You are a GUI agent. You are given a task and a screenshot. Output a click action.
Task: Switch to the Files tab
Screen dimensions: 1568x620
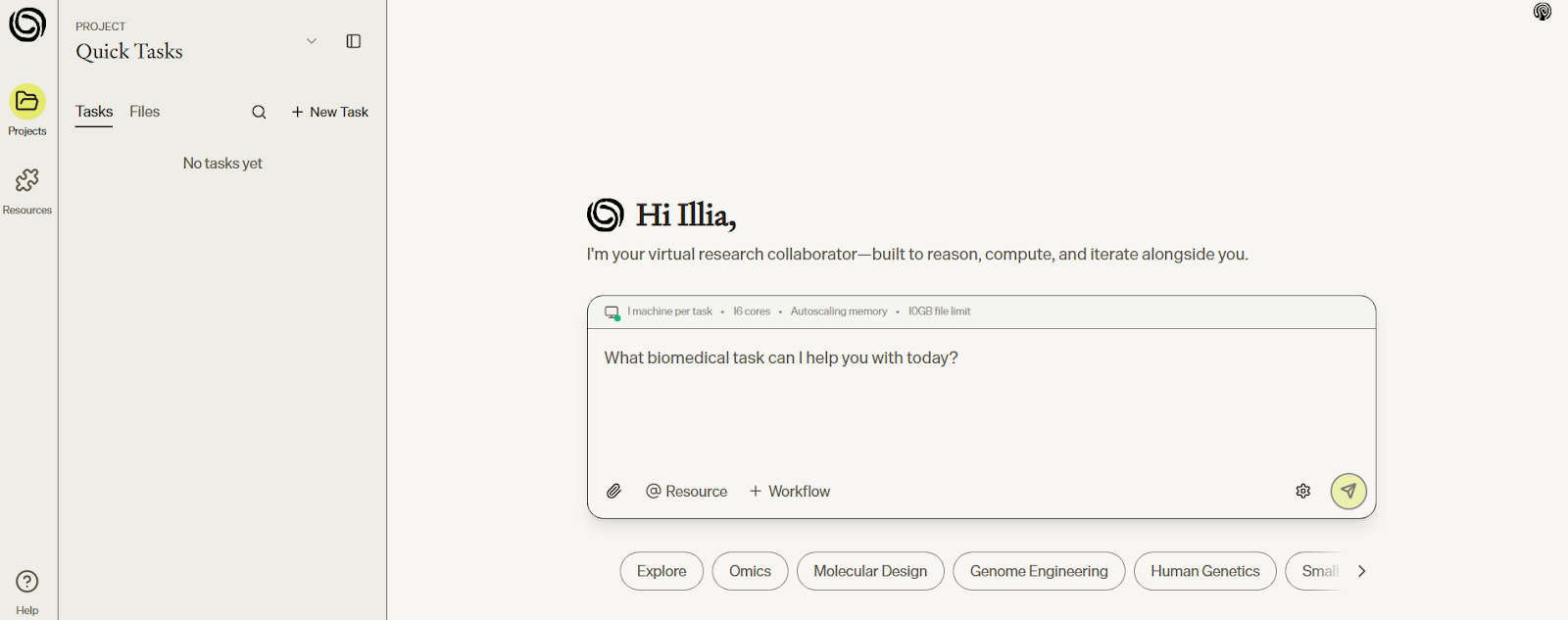tap(145, 112)
